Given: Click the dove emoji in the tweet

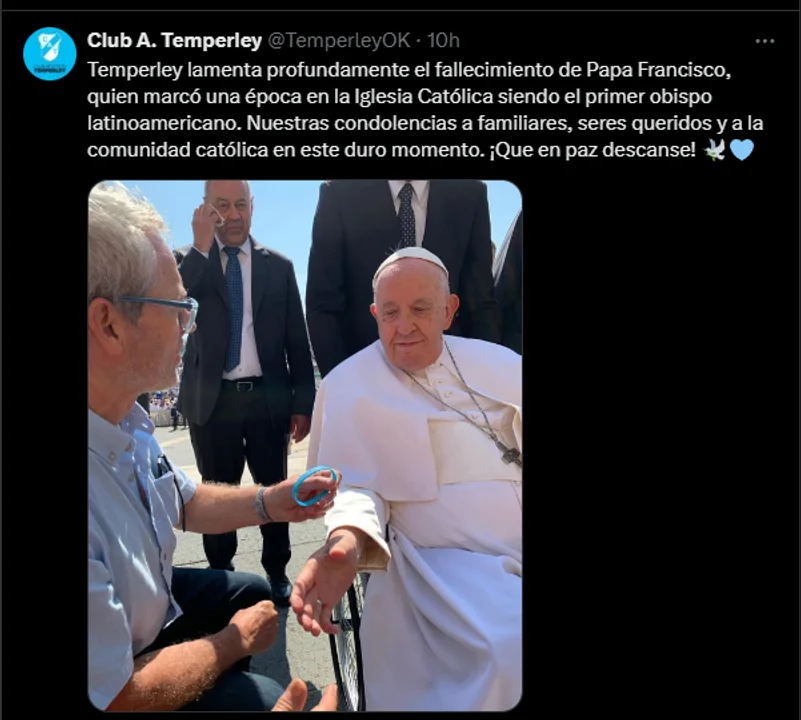Looking at the screenshot, I should [x=714, y=150].
